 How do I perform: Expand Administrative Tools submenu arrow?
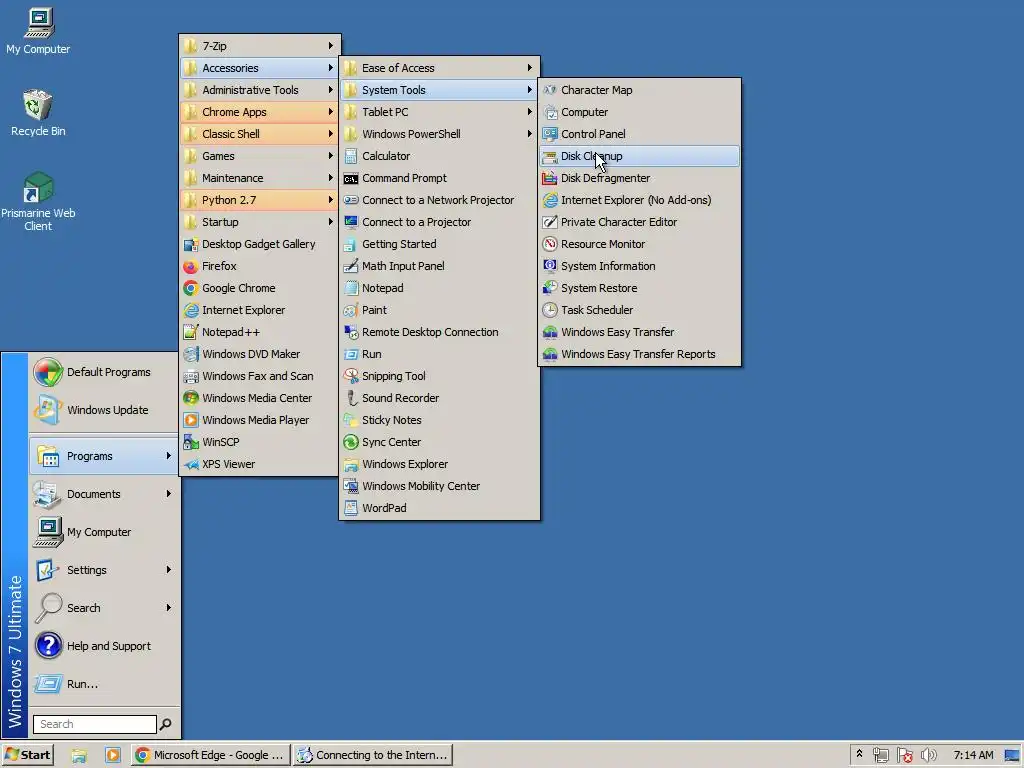330,90
